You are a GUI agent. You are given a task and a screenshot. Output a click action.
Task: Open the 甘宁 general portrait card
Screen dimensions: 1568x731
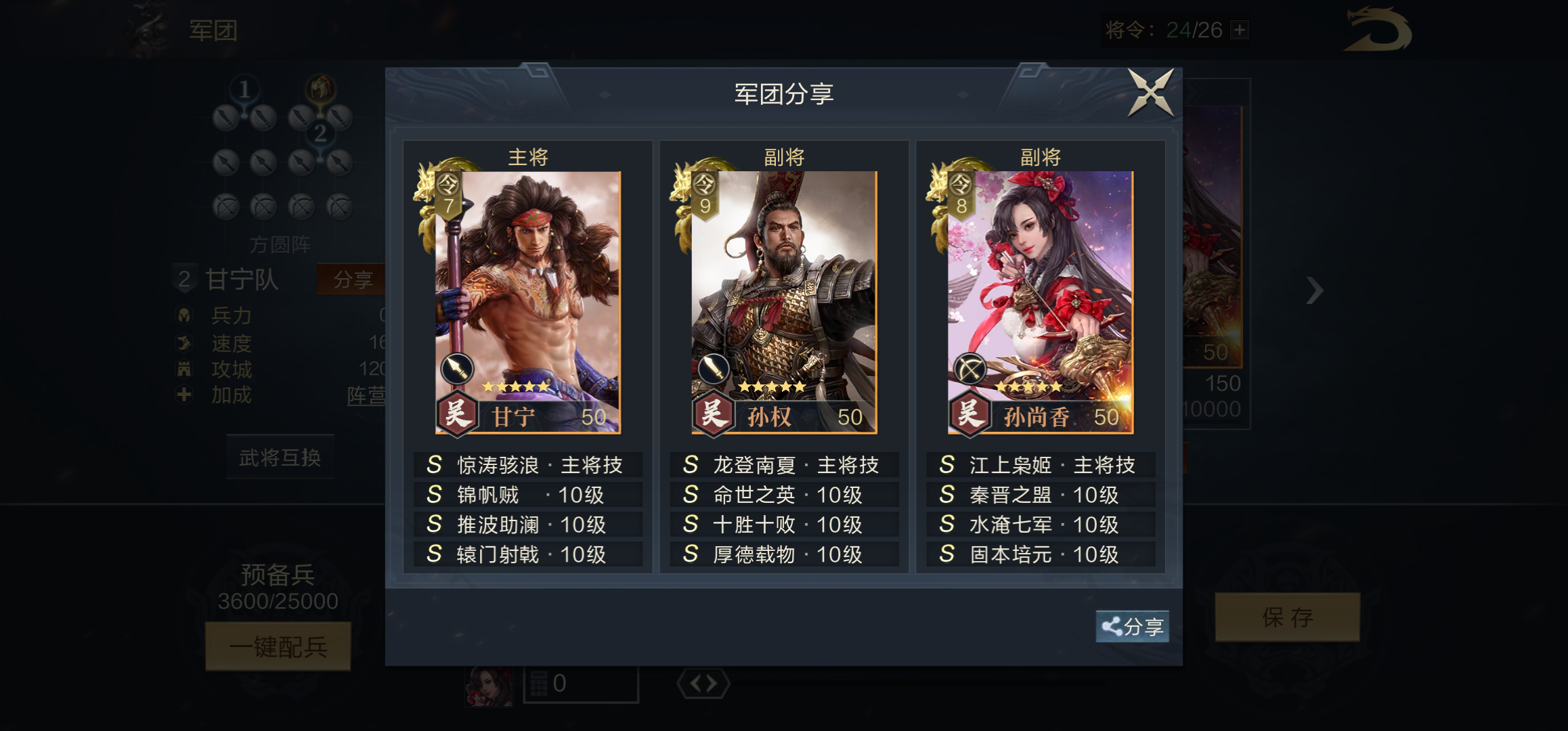click(527, 302)
